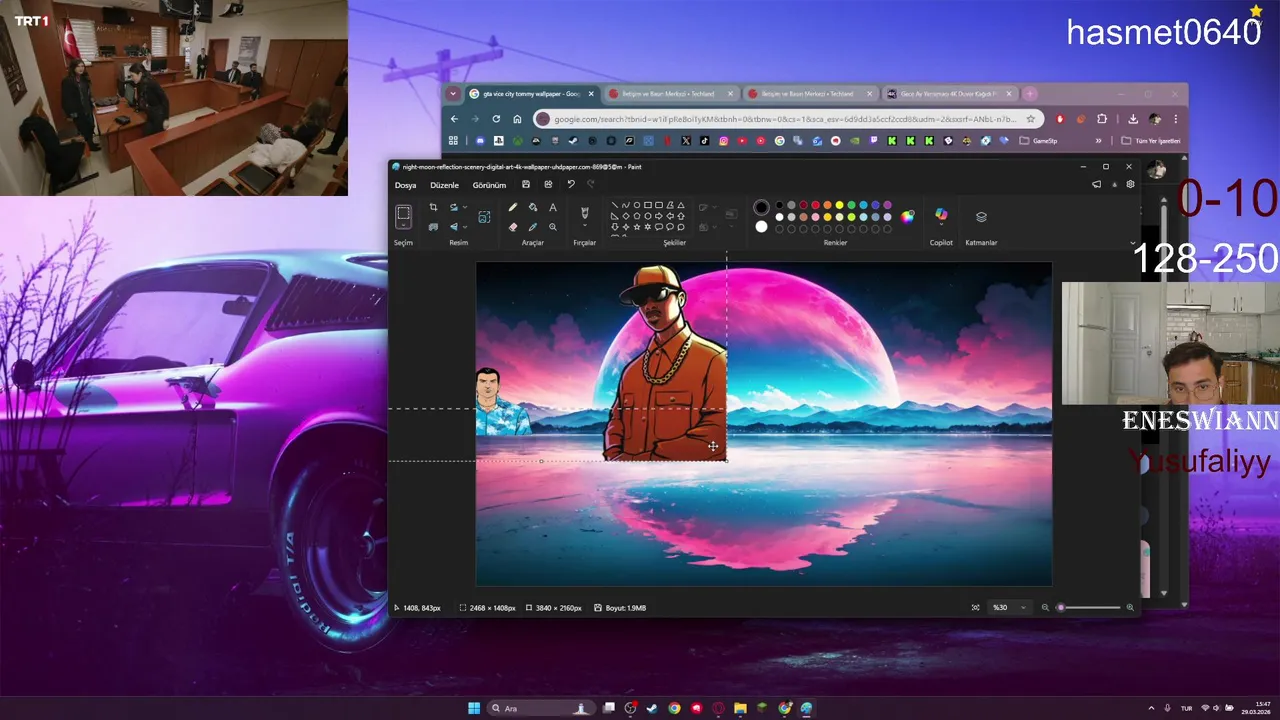Click the zoom in magnifier in status bar

coord(1131,608)
